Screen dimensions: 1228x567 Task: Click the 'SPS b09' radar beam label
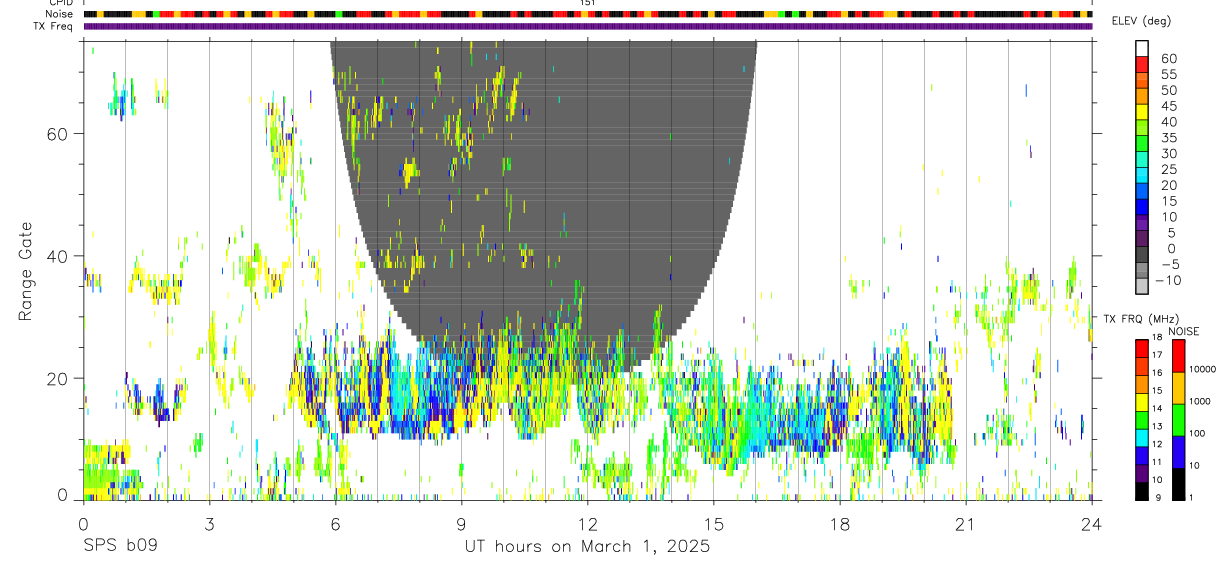click(x=118, y=547)
